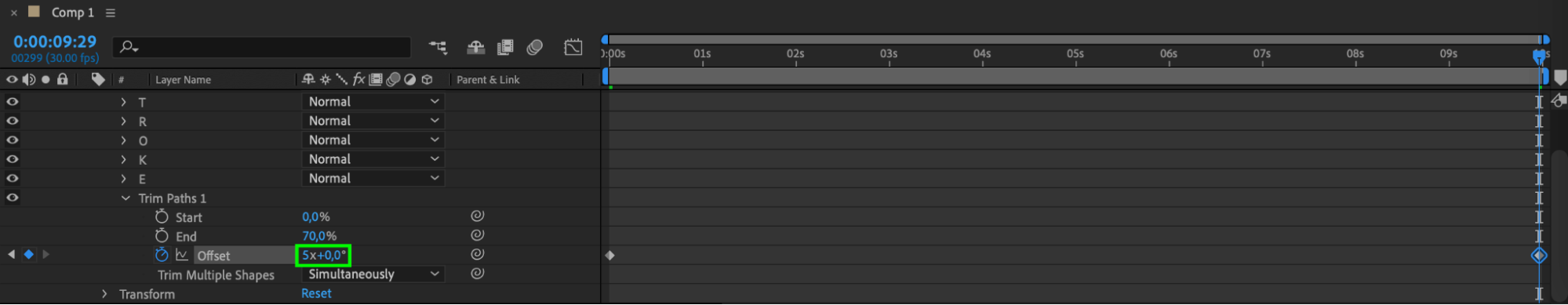Viewport: 1568px width, 305px height.
Task: Hide the T layer with its eye icon
Action: (x=13, y=101)
